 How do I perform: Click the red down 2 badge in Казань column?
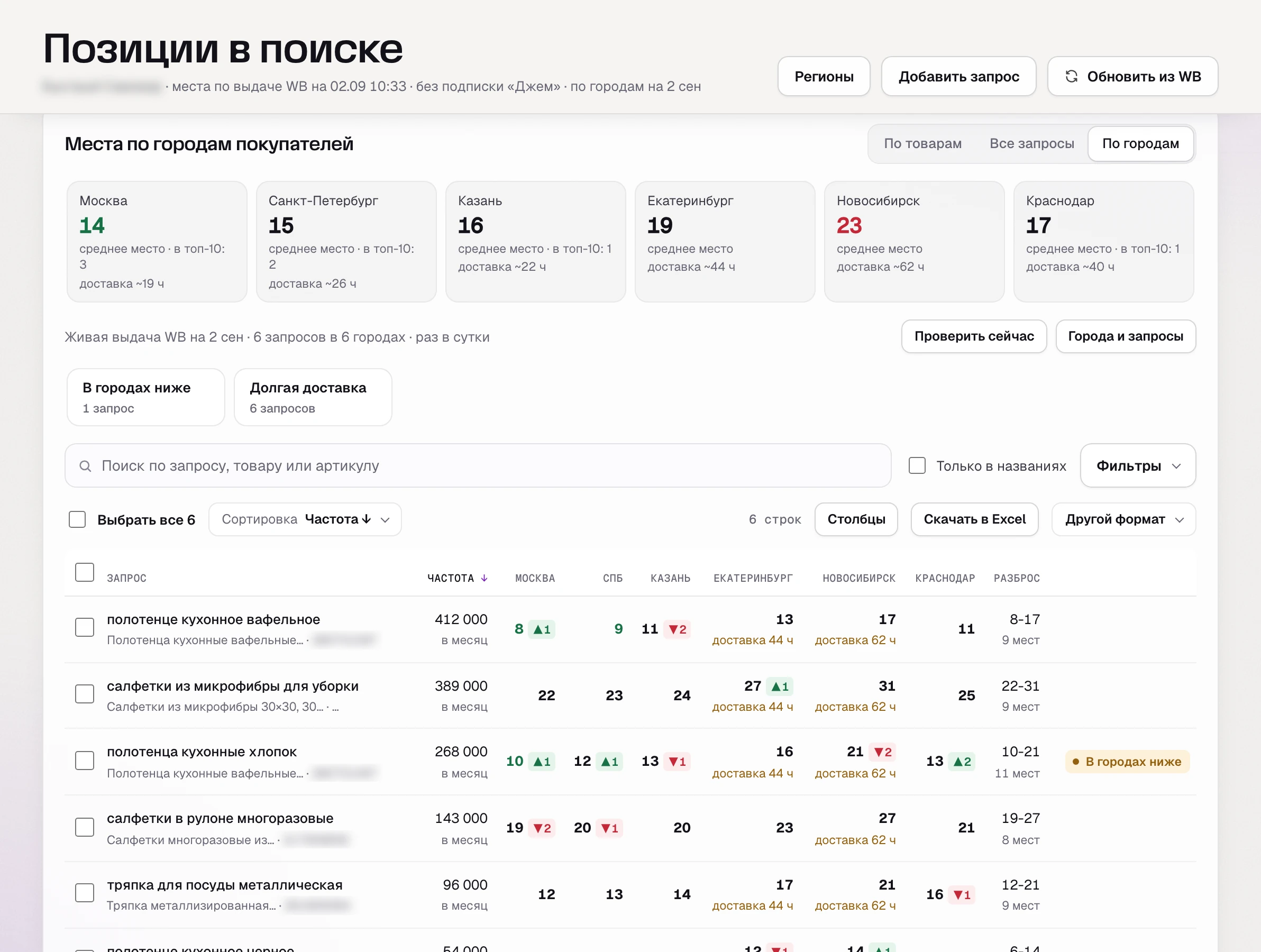pyautogui.click(x=677, y=629)
